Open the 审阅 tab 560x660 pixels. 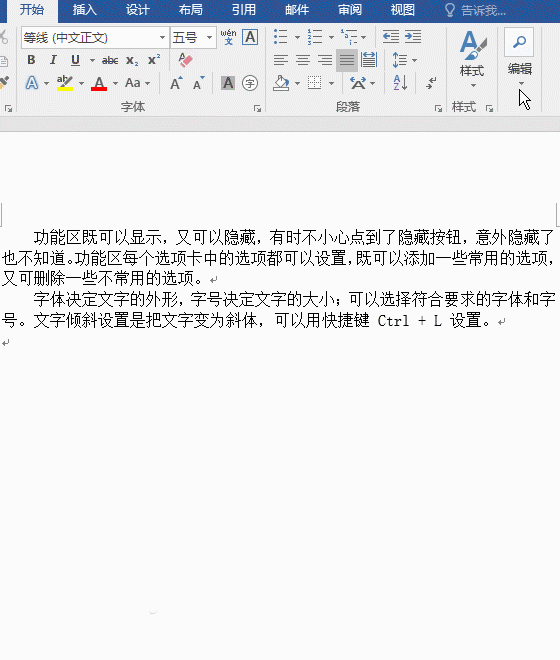[350, 10]
